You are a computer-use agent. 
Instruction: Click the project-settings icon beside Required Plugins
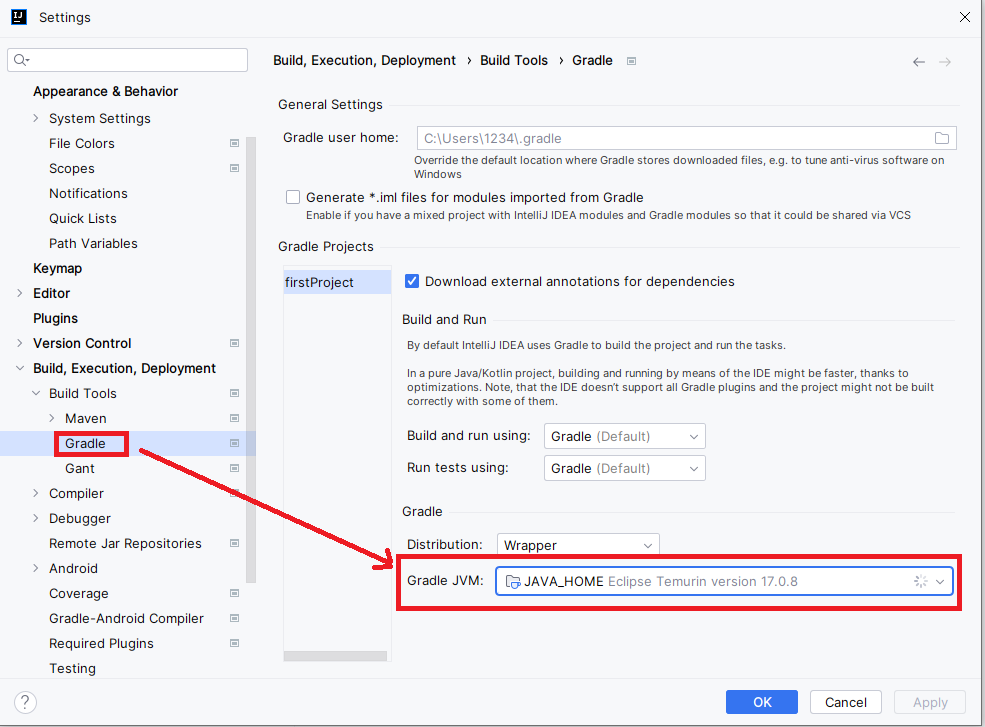(x=234, y=643)
